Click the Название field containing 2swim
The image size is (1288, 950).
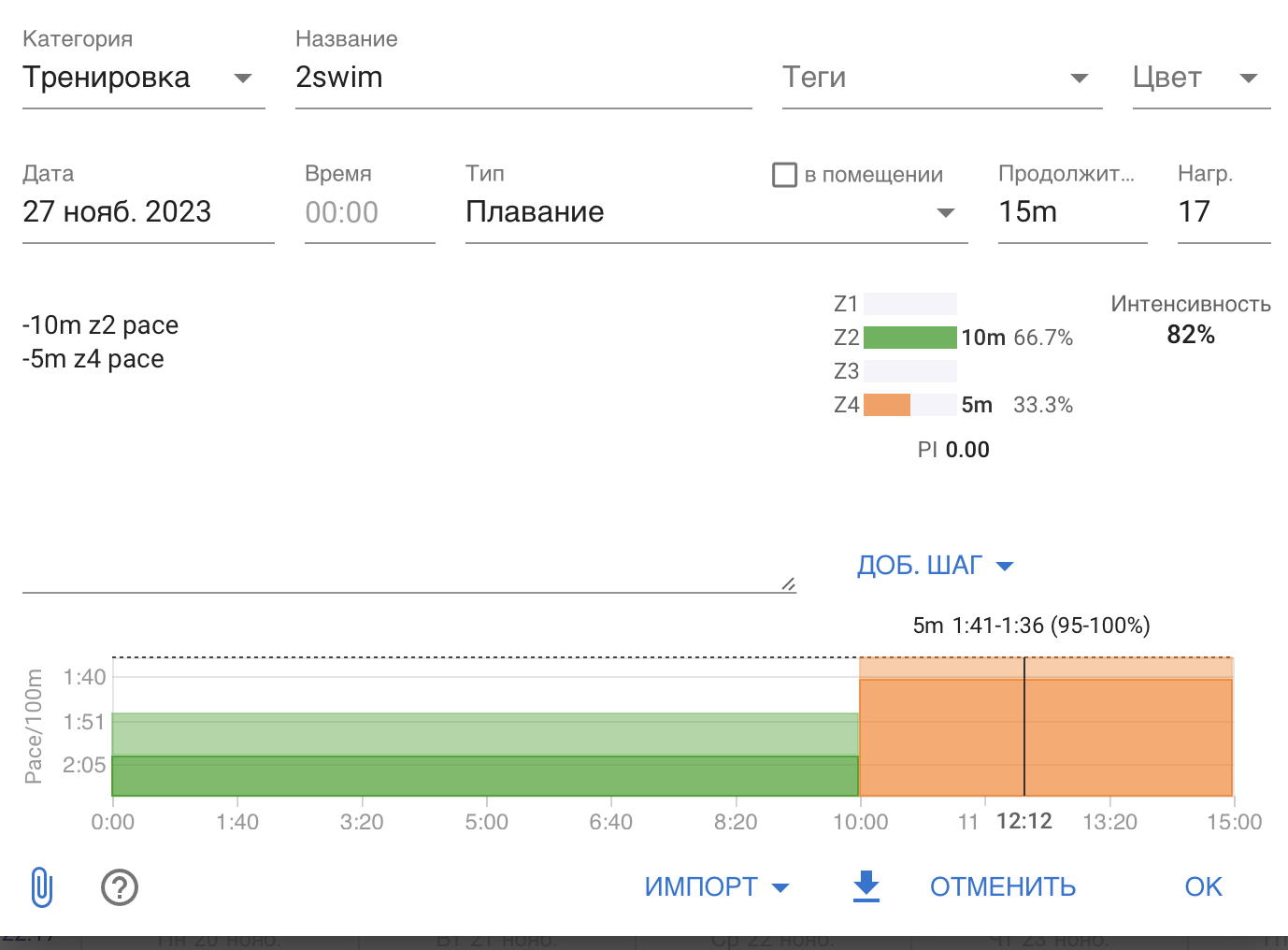click(523, 78)
